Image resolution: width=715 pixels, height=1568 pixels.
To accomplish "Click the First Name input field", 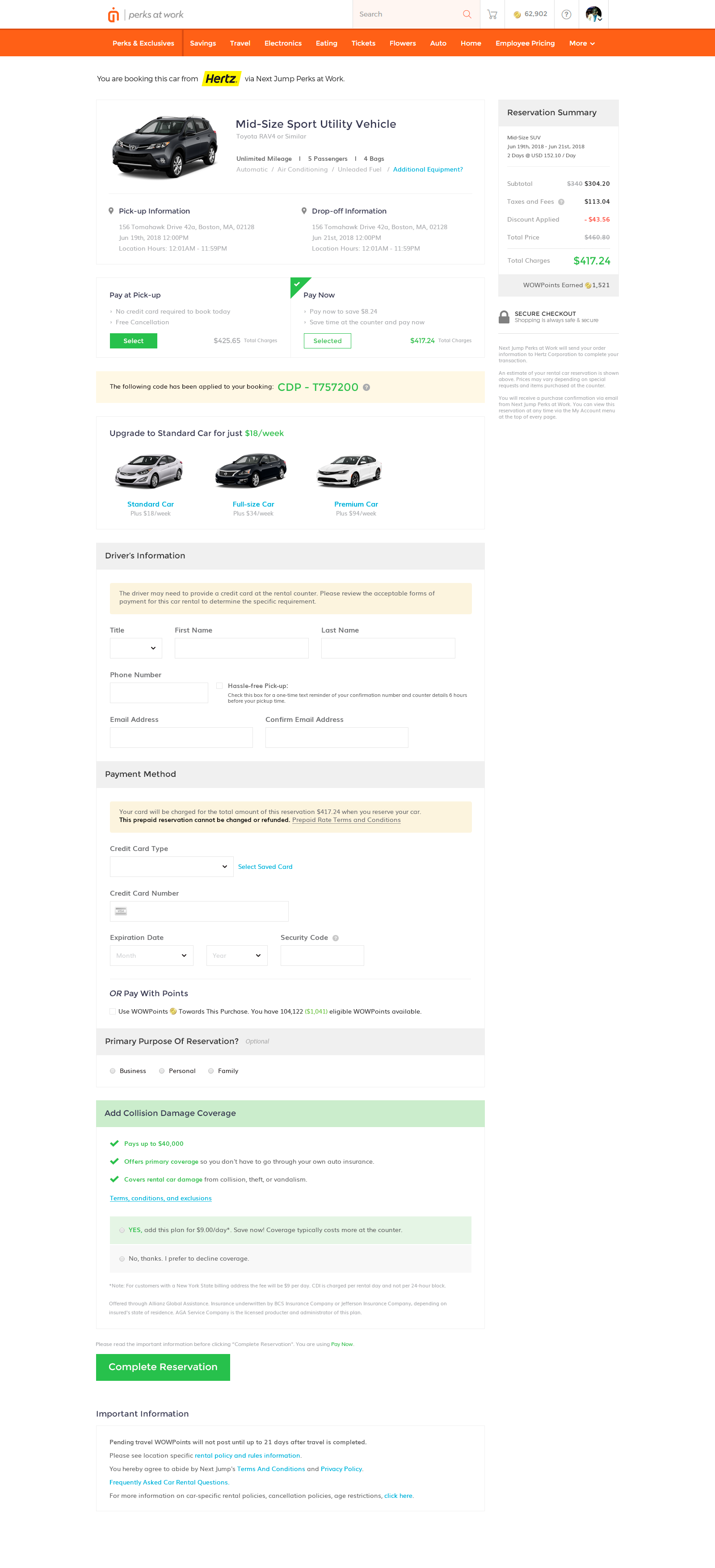I will point(241,648).
